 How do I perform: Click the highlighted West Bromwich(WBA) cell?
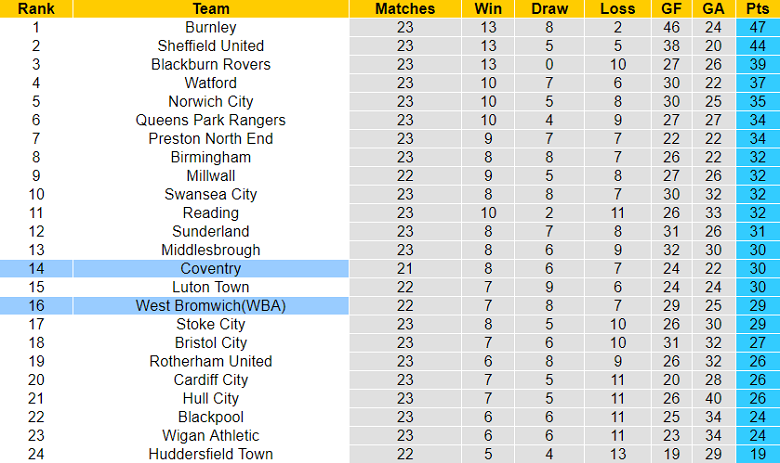pos(211,306)
